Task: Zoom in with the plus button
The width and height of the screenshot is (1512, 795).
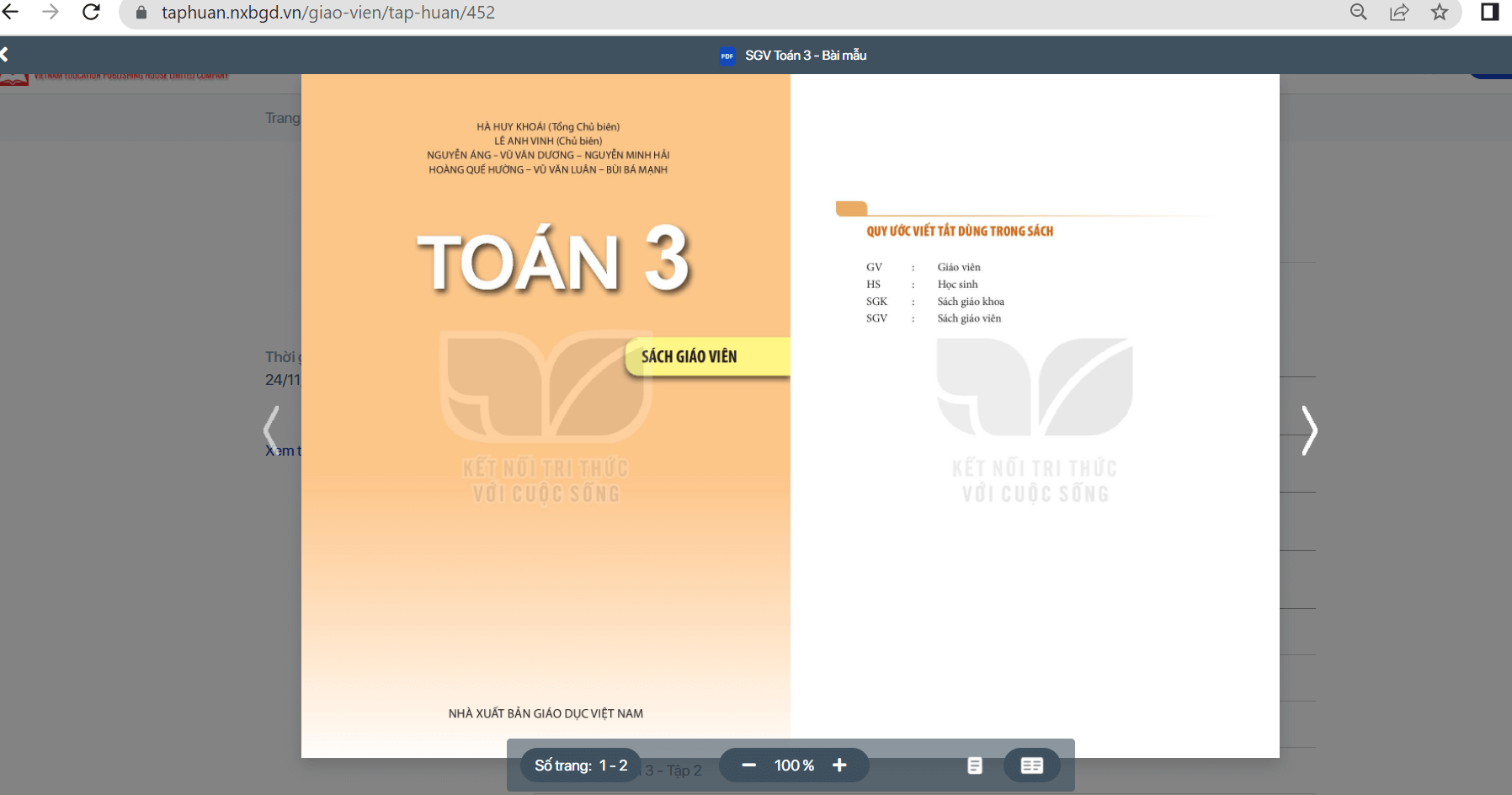Action: 839,766
